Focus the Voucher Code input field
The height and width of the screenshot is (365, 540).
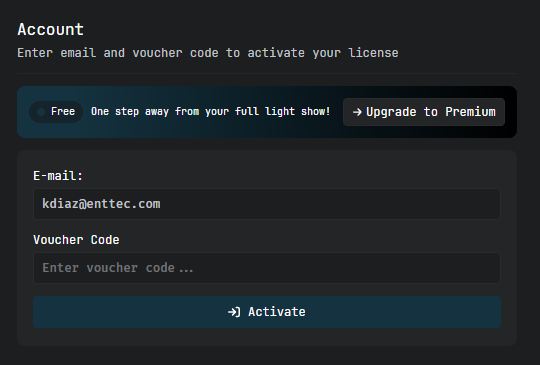(267, 268)
